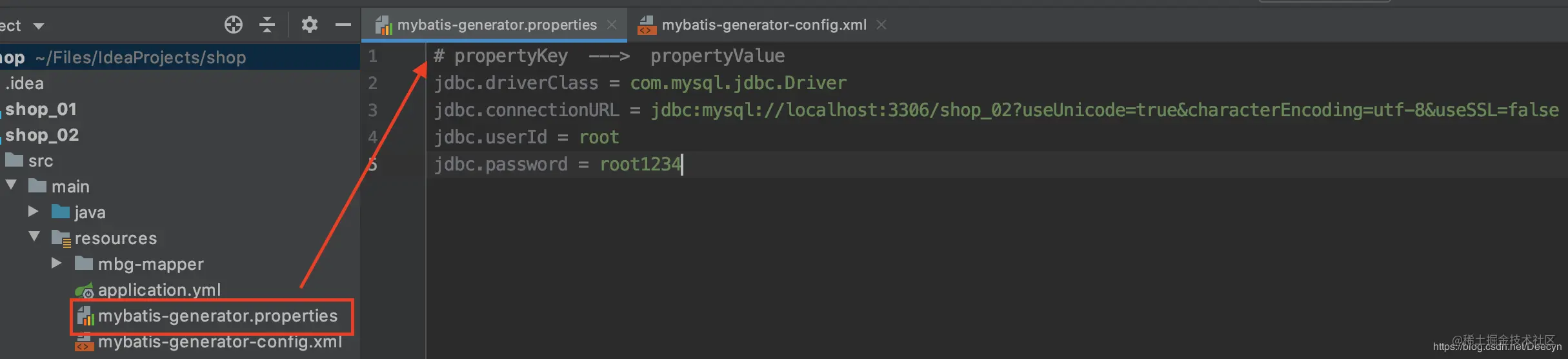Click line number 3 in gutter
Screen dimensions: 1568x359
tap(373, 110)
